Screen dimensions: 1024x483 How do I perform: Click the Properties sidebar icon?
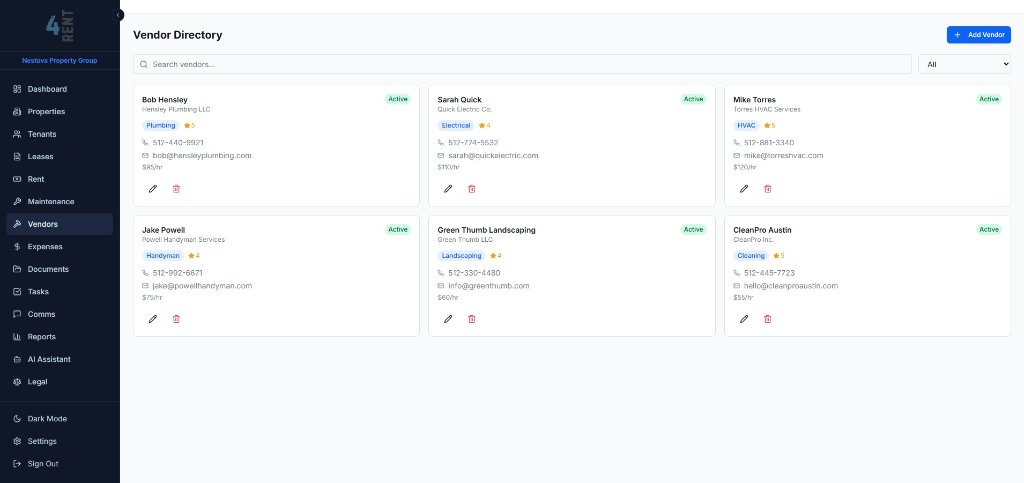click(x=17, y=112)
